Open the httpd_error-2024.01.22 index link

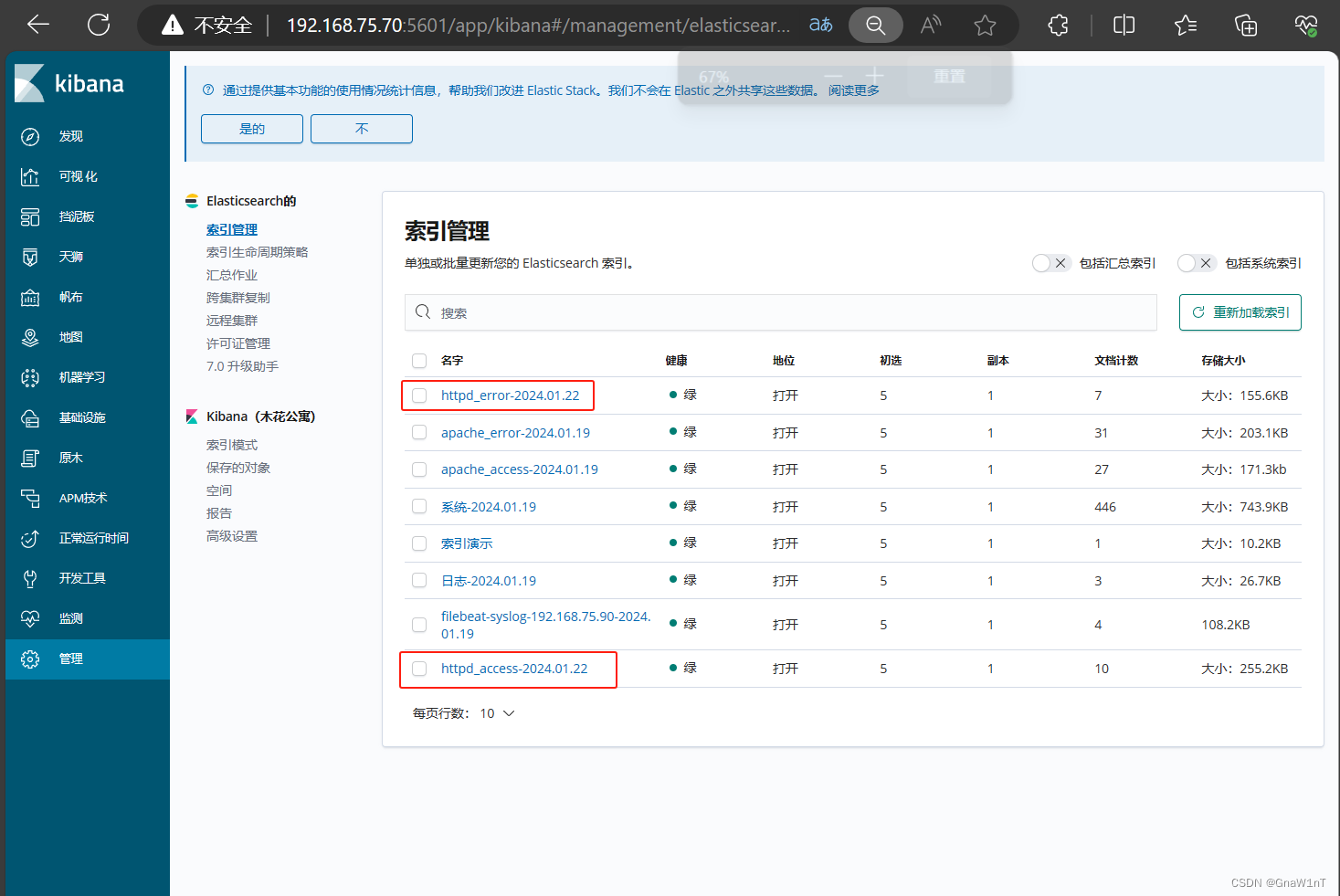(x=511, y=395)
